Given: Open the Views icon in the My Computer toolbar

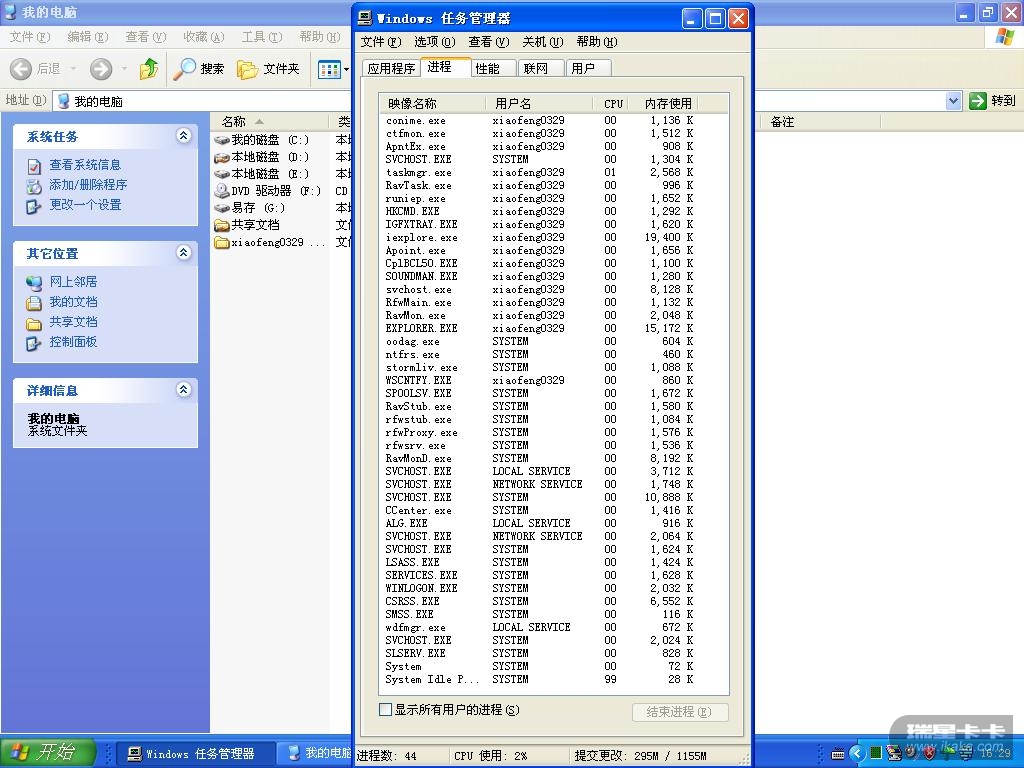Looking at the screenshot, I should pyautogui.click(x=329, y=69).
